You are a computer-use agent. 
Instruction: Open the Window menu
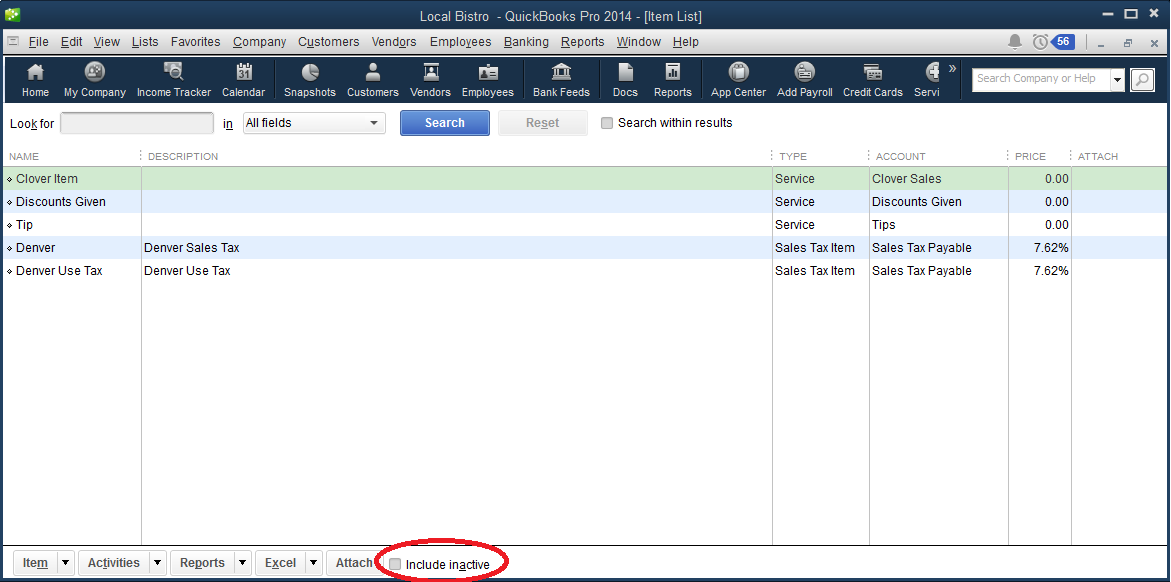[x=639, y=42]
